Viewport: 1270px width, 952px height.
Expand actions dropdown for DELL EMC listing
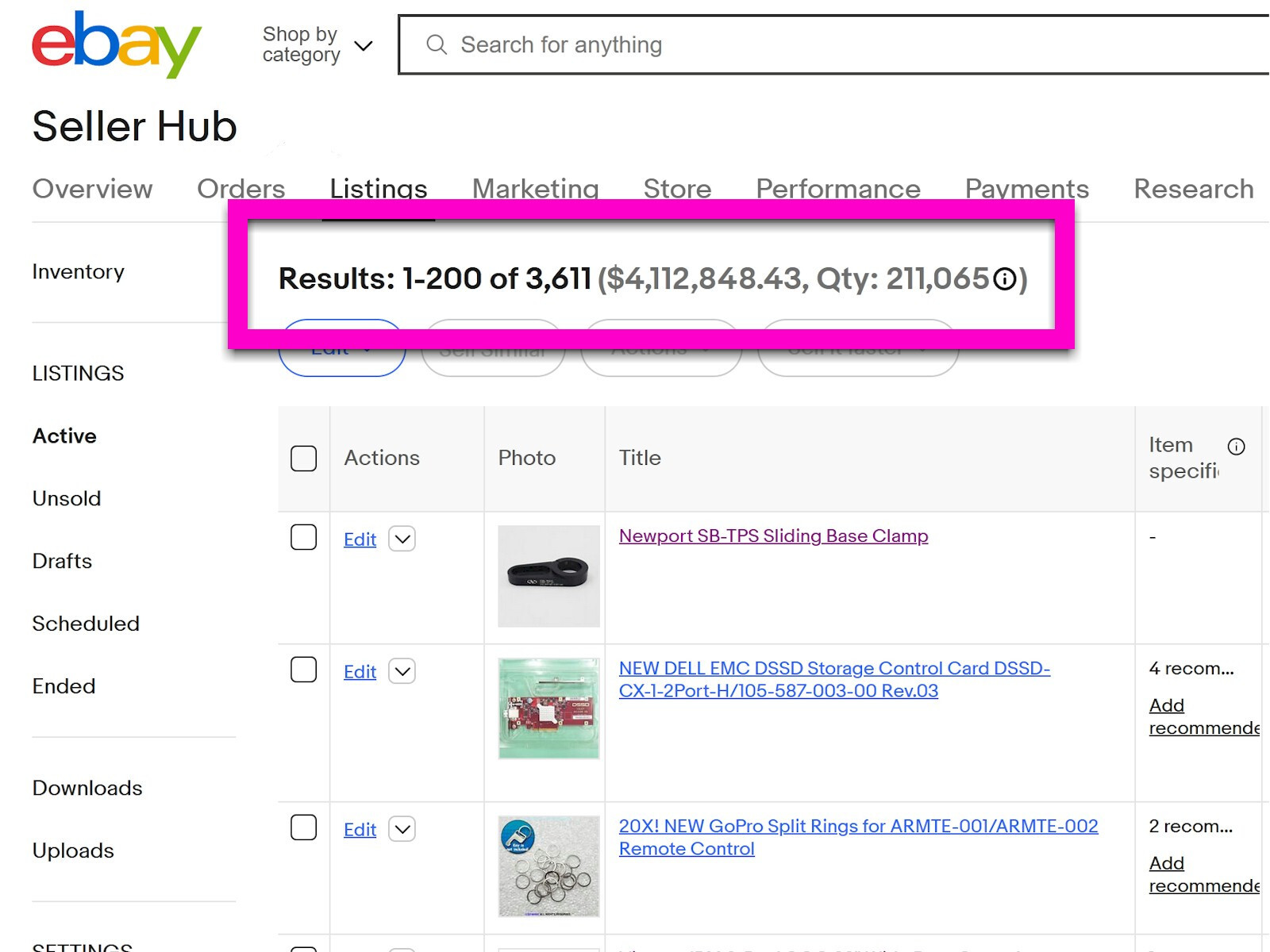click(402, 672)
